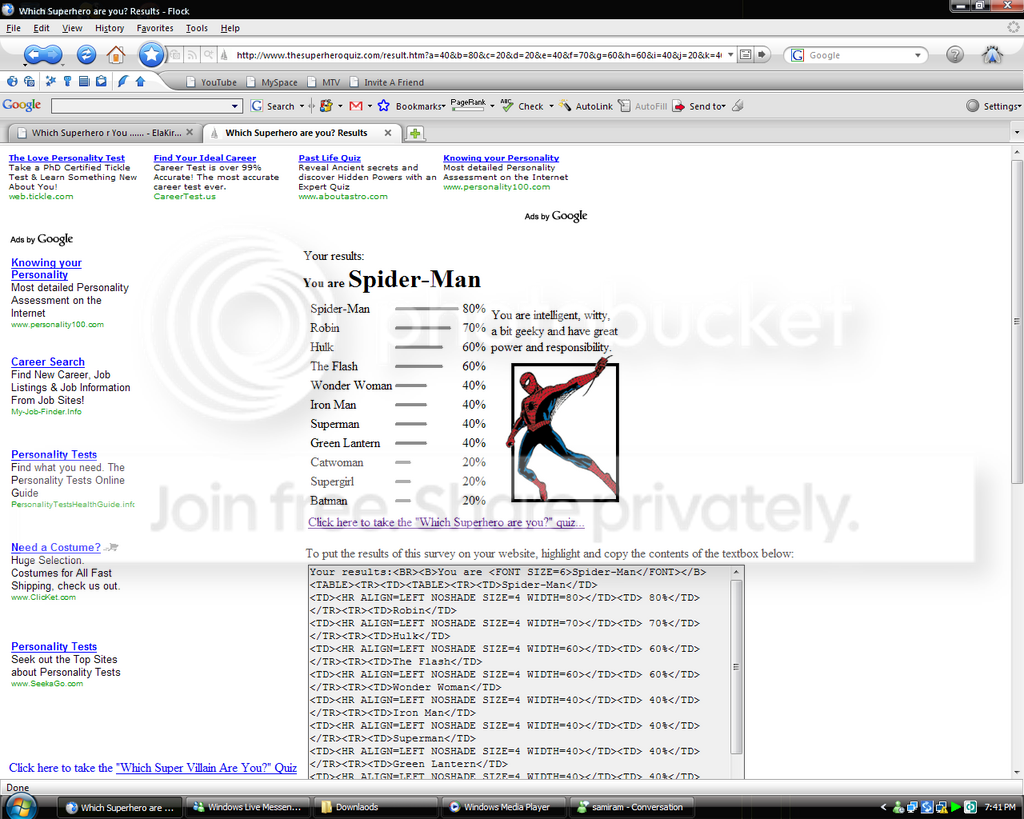The image size is (1024, 819).
Task: Select the 'Which Superhero are you? Results' tab
Action: coord(300,133)
